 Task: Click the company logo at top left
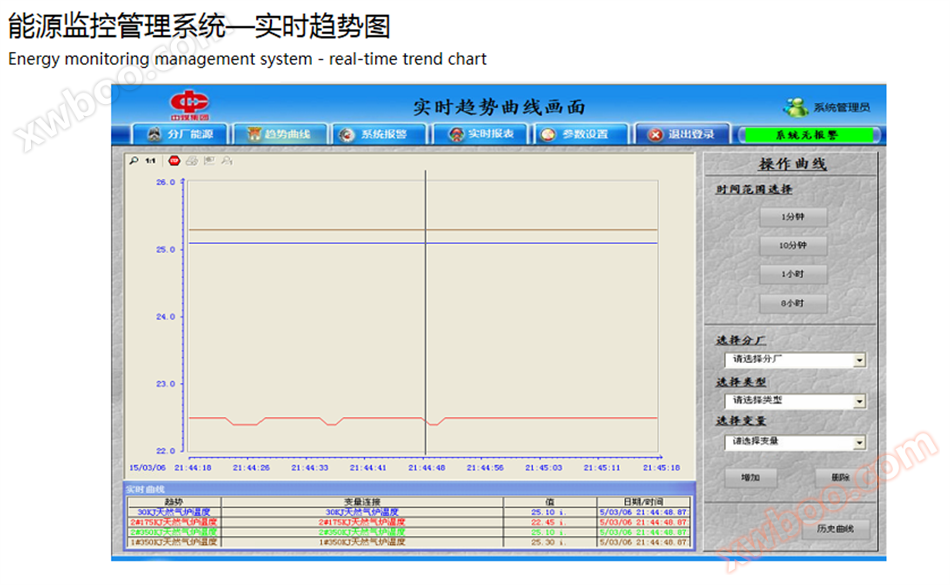coord(189,105)
